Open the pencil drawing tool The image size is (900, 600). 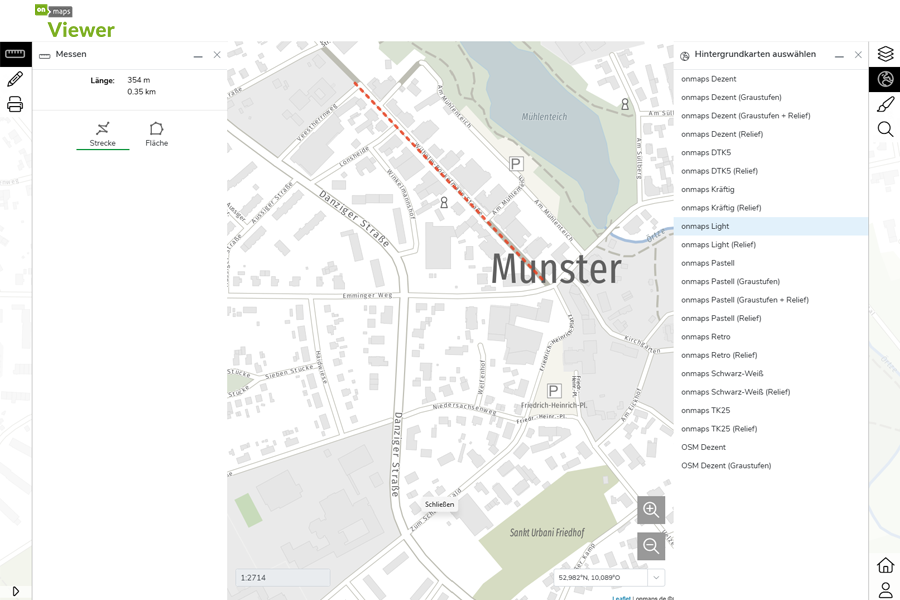click(15, 80)
